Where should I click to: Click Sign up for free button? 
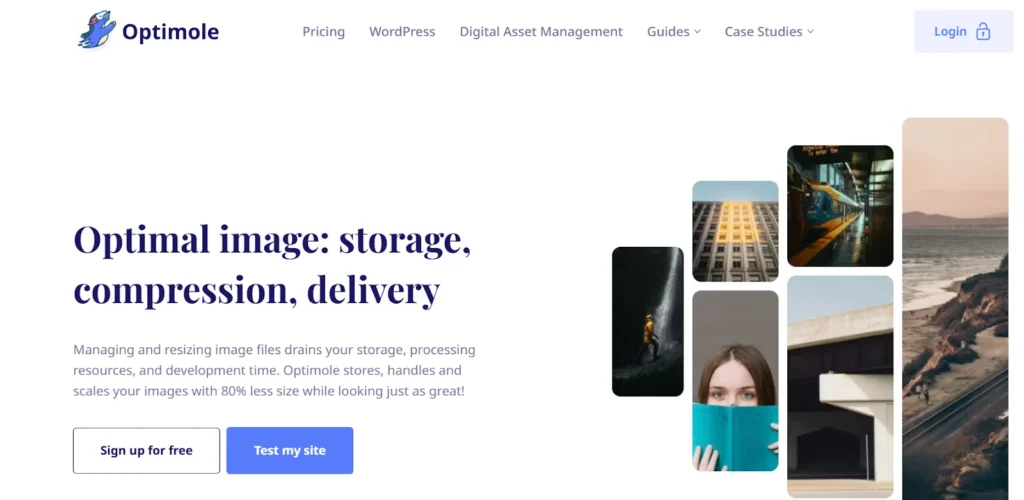tap(146, 450)
